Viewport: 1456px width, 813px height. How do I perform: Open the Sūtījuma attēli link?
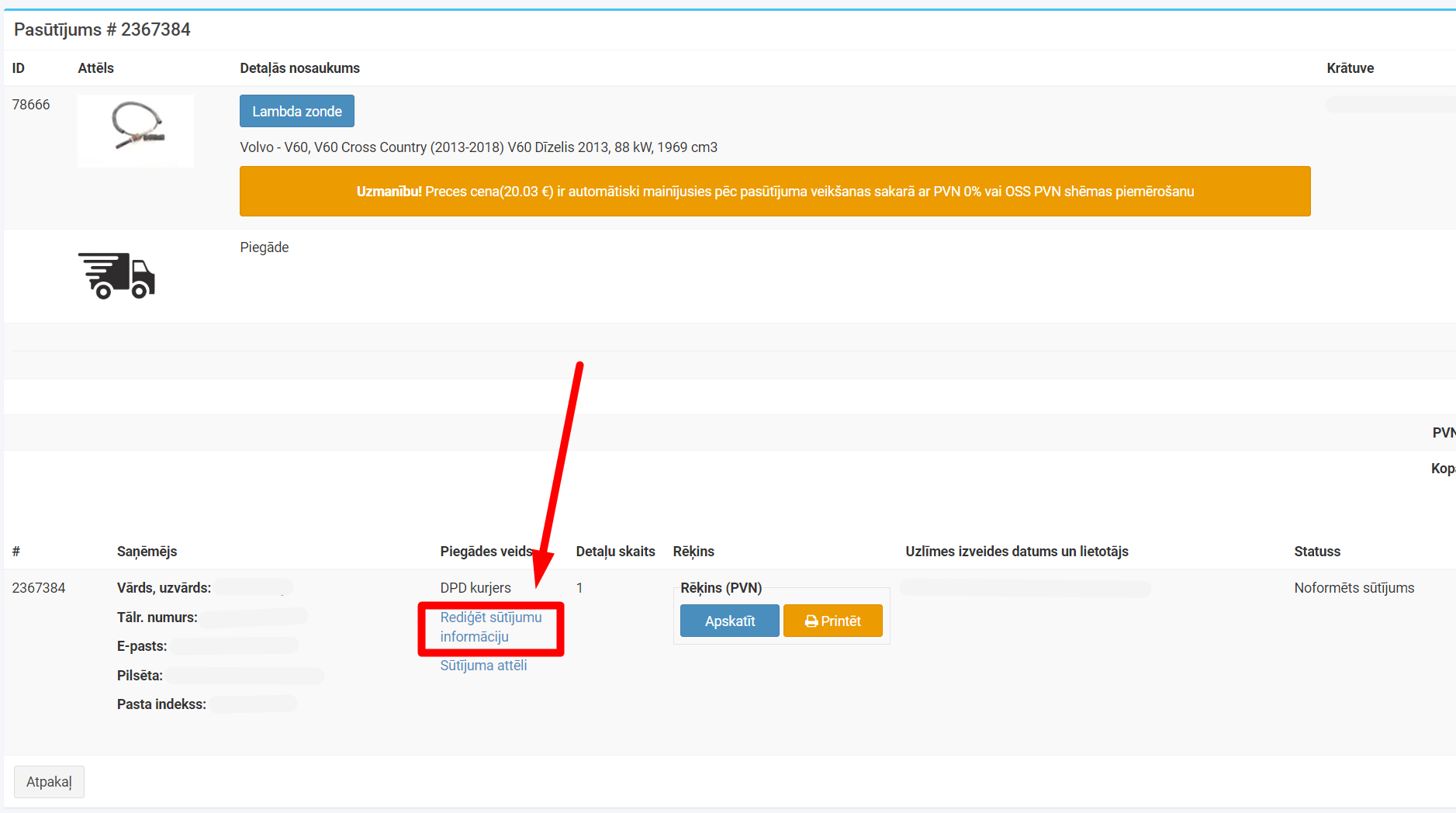click(x=483, y=666)
